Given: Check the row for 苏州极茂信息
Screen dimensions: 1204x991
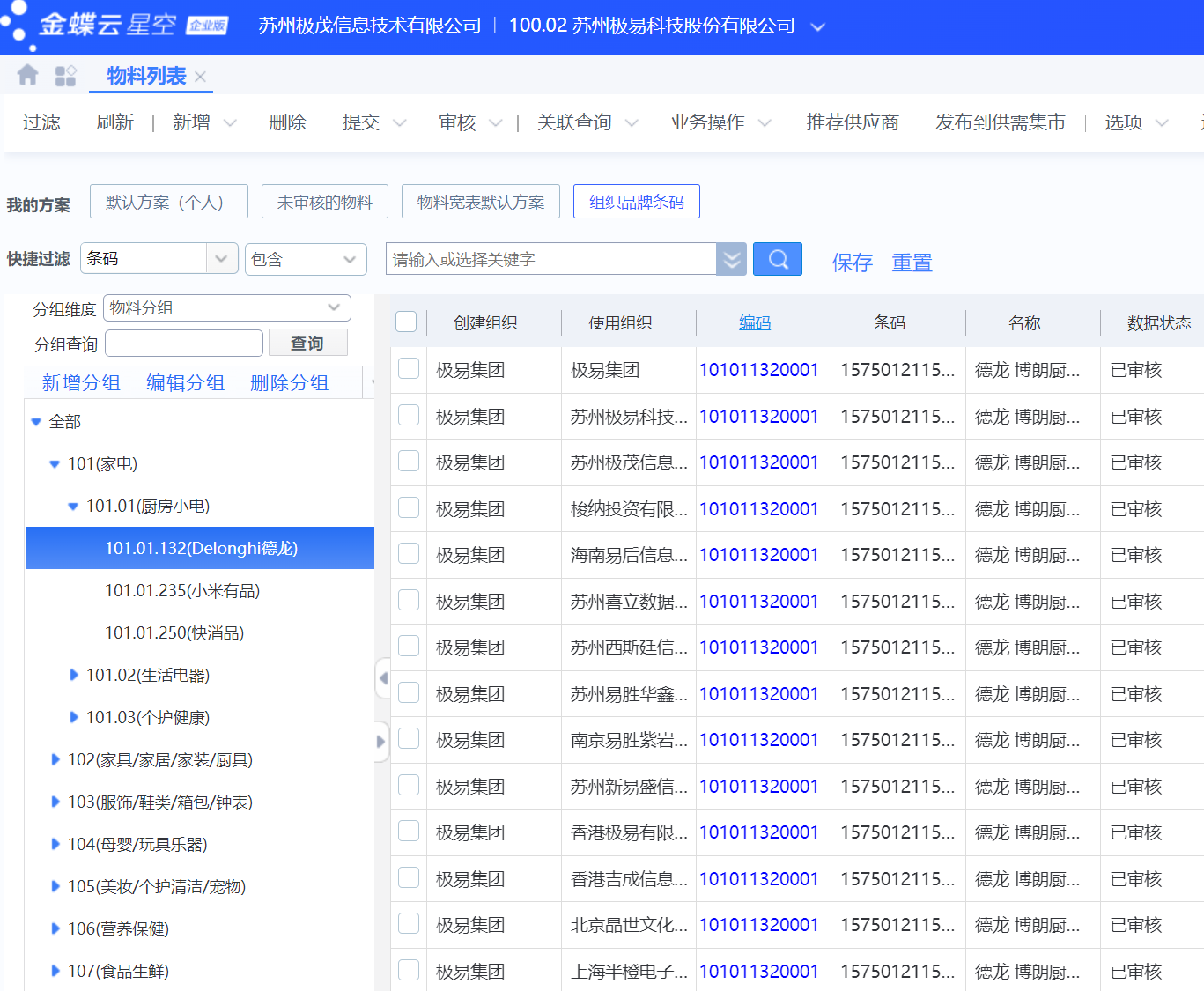Looking at the screenshot, I should click(x=409, y=462).
